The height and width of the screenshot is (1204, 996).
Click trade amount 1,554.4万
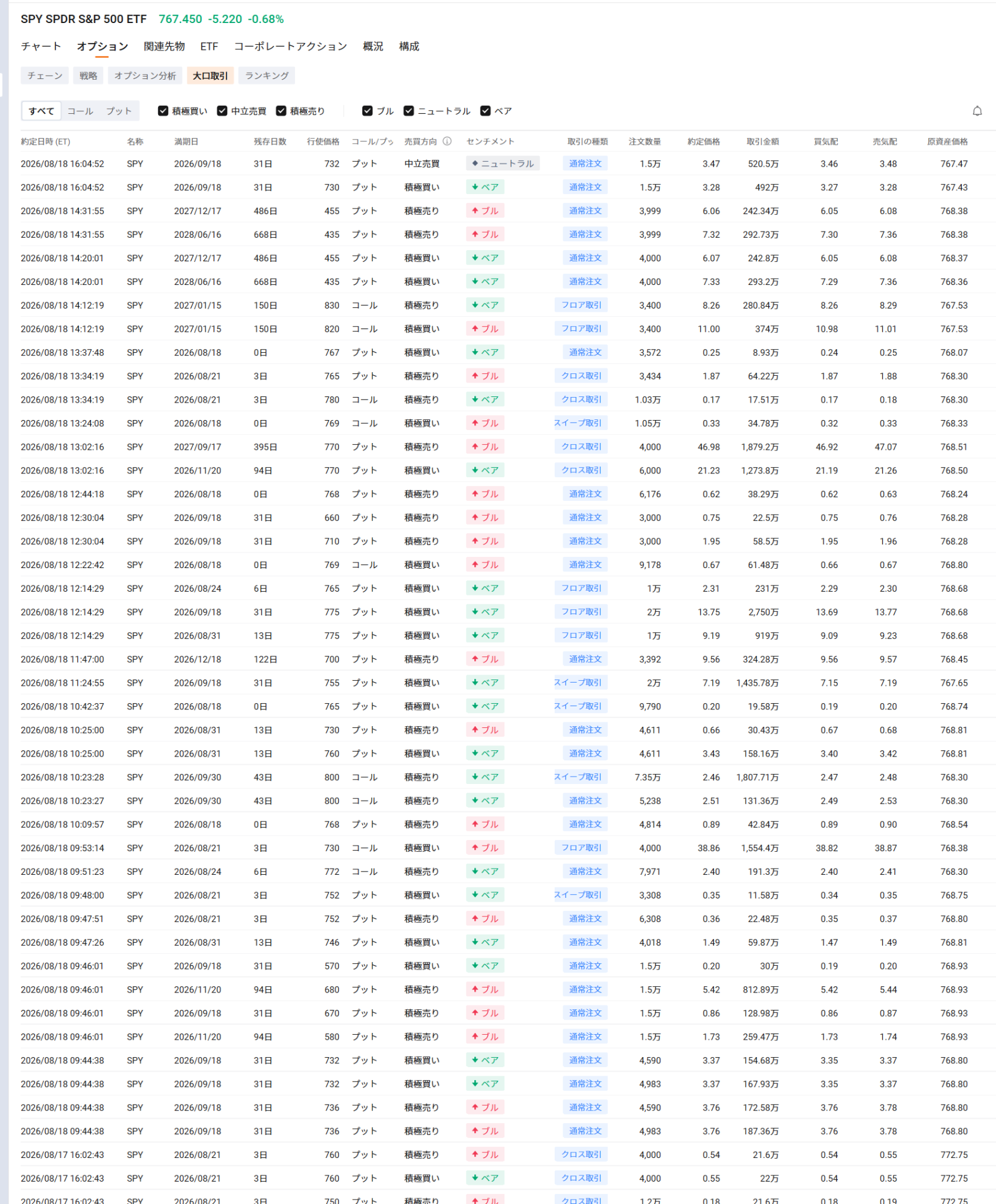click(759, 848)
